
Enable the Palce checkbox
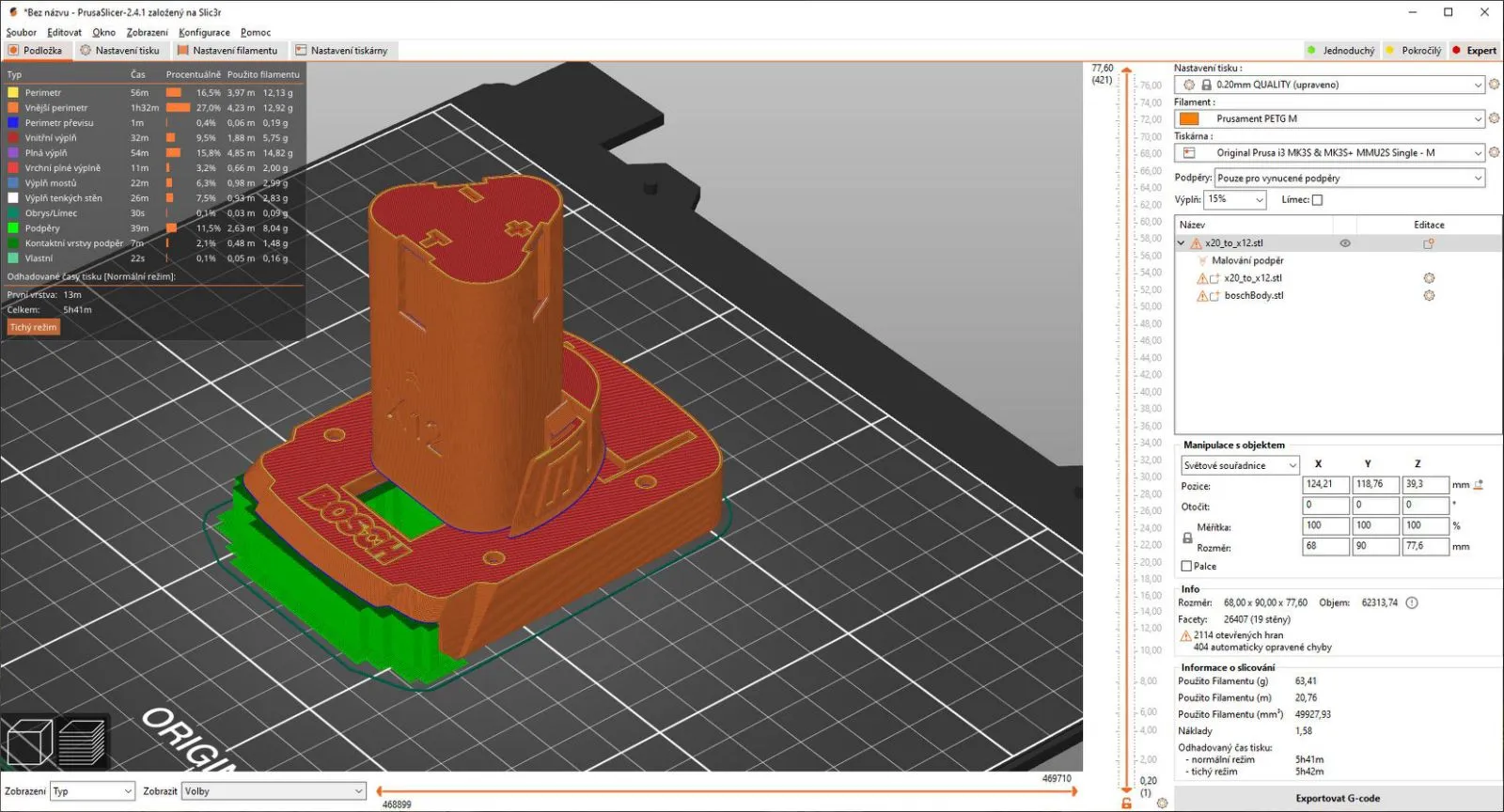pyautogui.click(x=1186, y=566)
